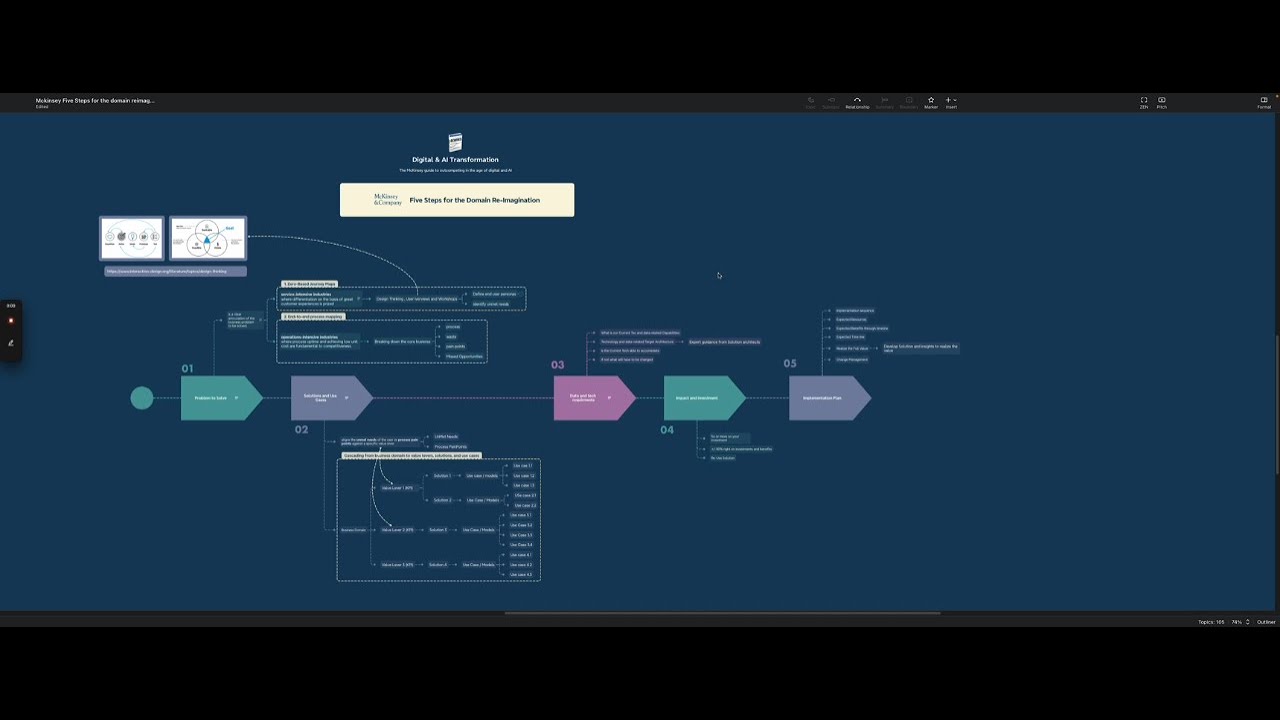Start Pitch mode from the toolbar
This screenshot has width=1280, height=720.
[1162, 102]
